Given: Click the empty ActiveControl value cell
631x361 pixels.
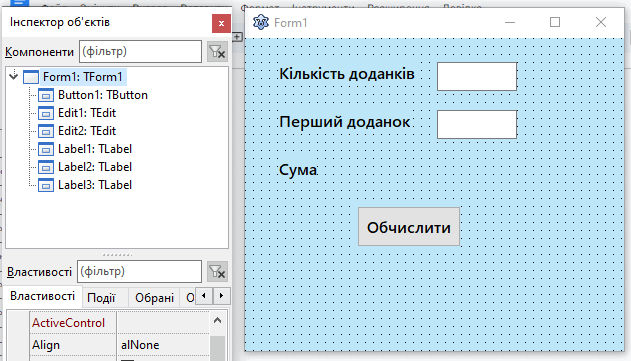Looking at the screenshot, I should [163, 323].
